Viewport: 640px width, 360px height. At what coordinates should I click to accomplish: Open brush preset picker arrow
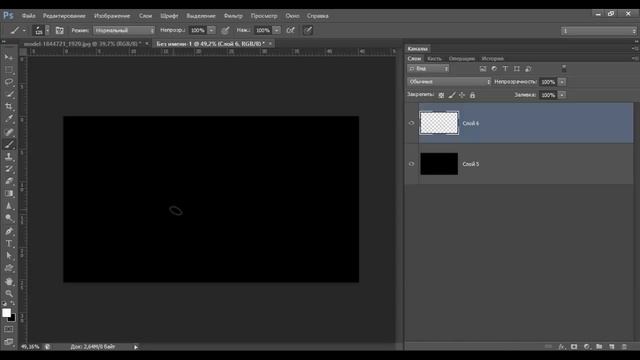(48, 30)
